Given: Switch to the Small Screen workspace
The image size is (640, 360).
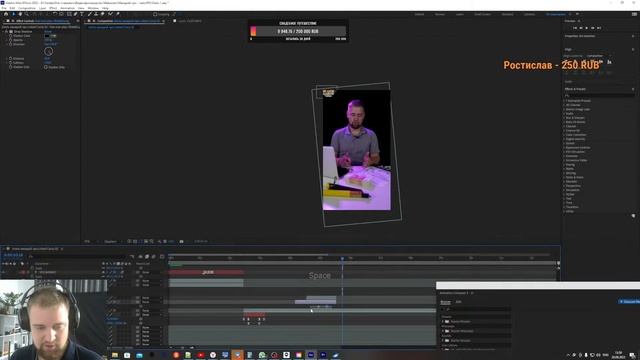Looking at the screenshot, I should click(x=482, y=14).
